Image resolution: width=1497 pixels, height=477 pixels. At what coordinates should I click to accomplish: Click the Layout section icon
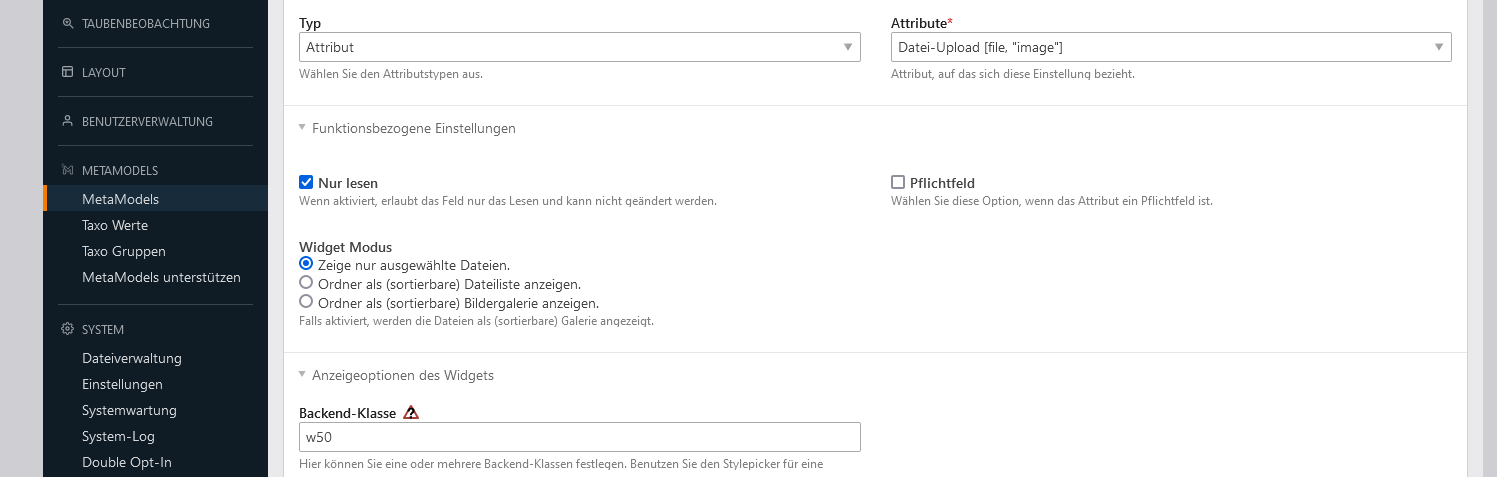[68, 72]
